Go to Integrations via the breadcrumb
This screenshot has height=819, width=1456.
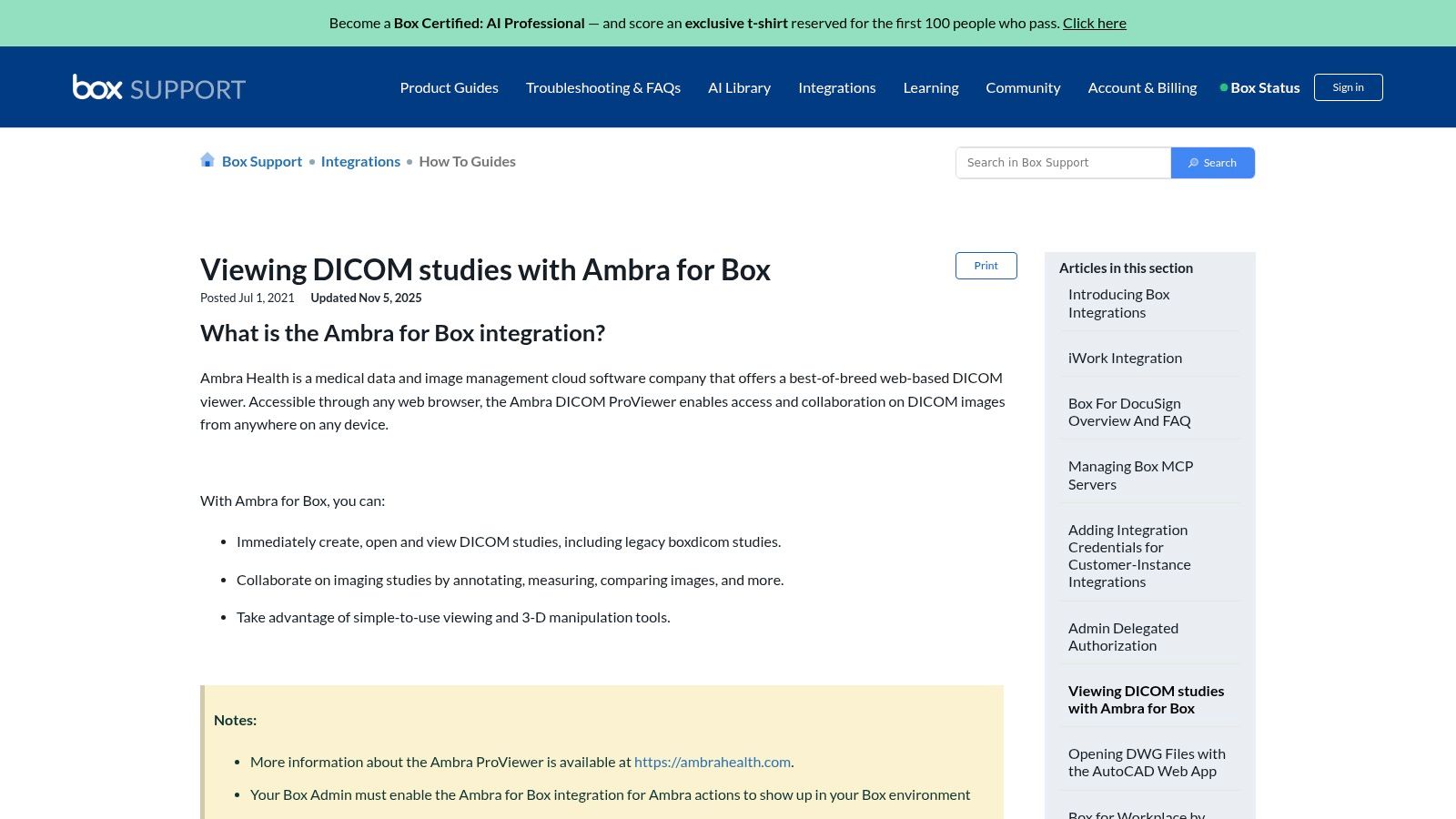(x=360, y=161)
